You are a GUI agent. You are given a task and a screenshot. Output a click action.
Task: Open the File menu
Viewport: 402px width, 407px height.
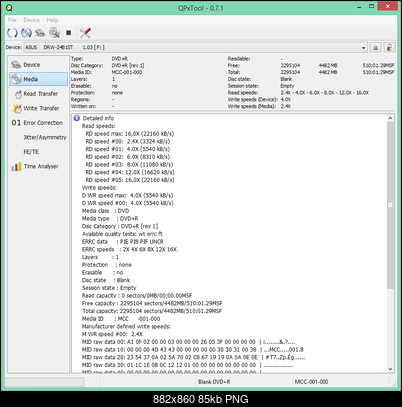point(12,20)
